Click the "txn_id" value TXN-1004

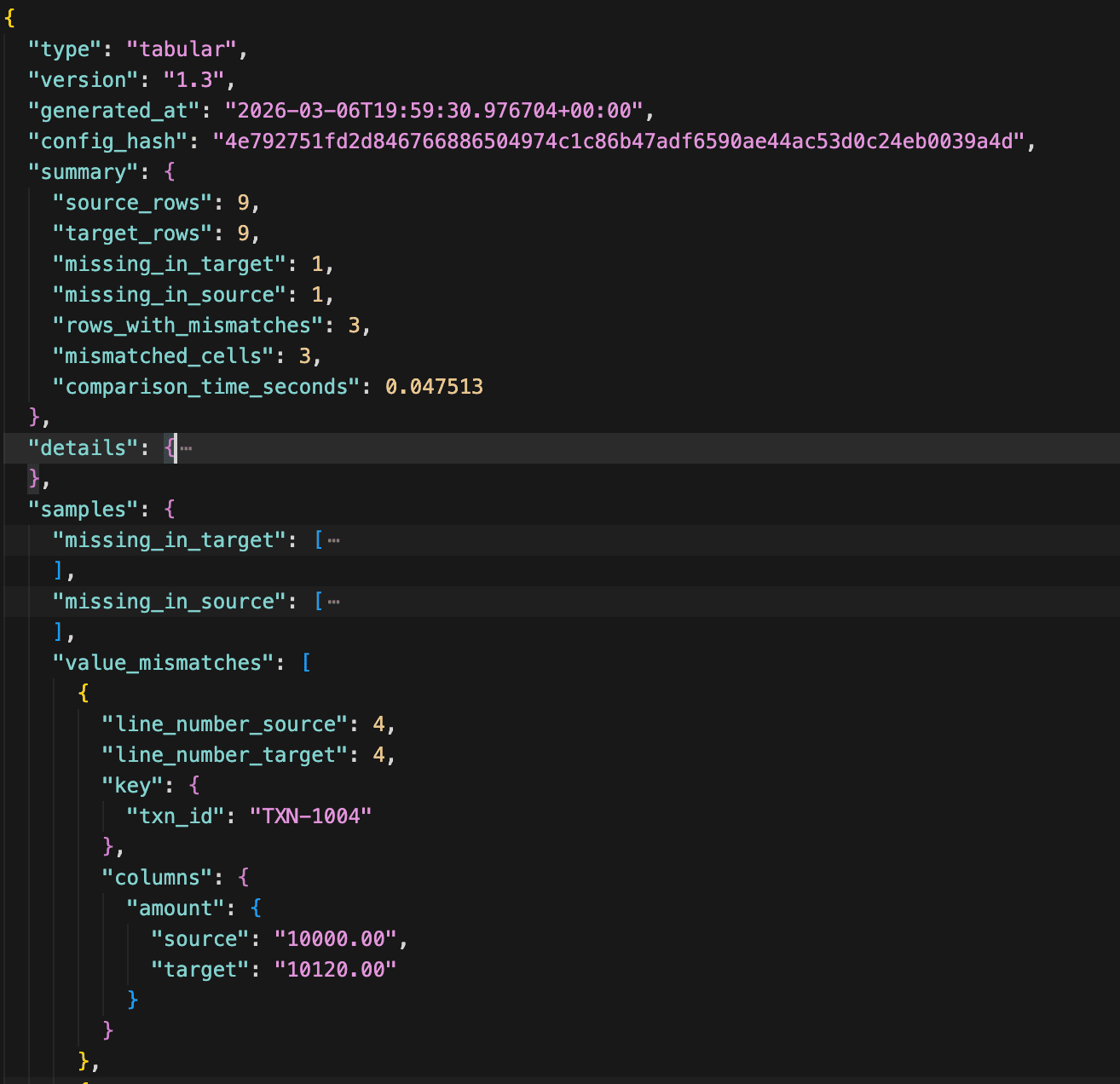coord(311,816)
